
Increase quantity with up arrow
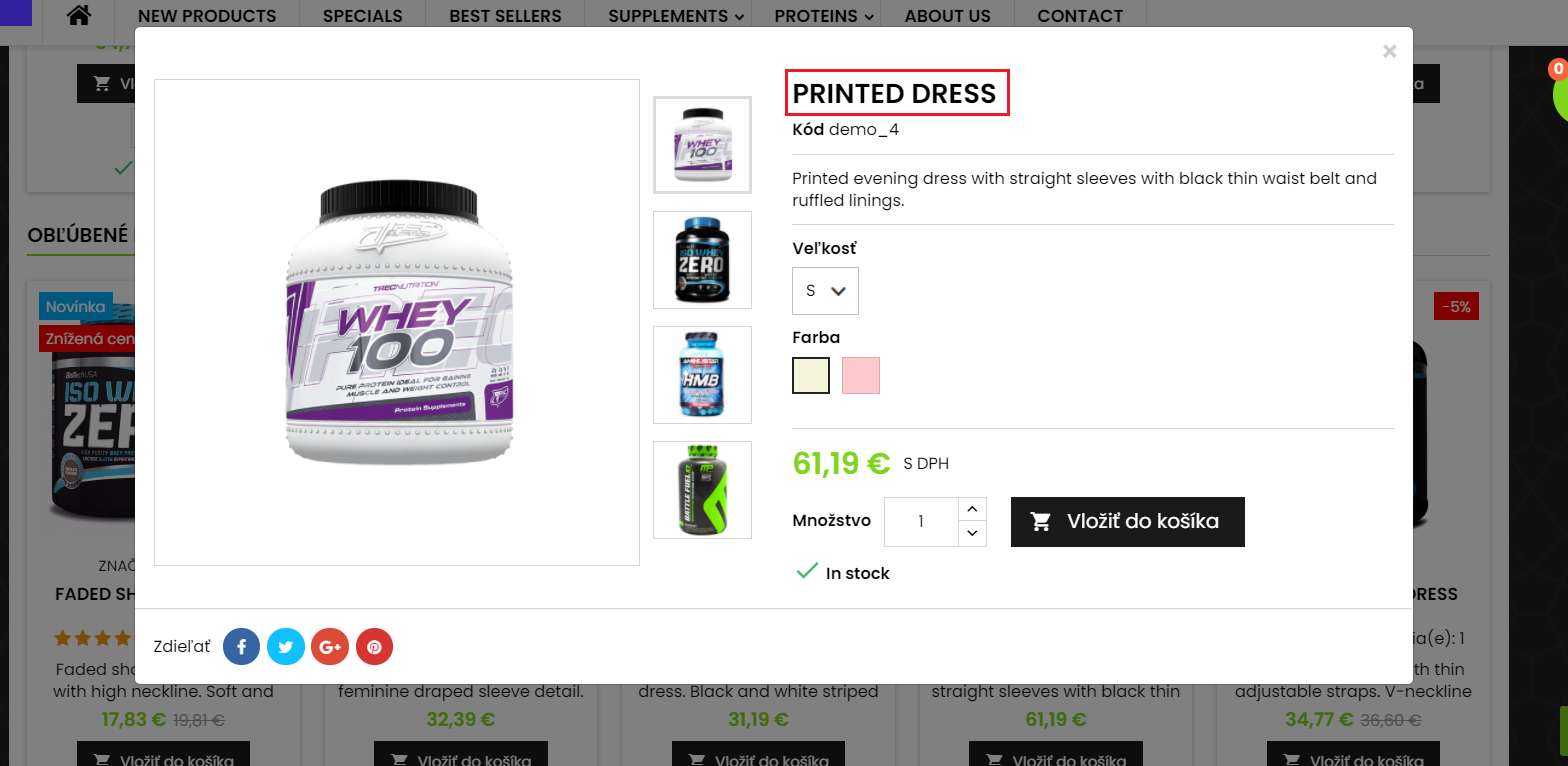tap(973, 509)
